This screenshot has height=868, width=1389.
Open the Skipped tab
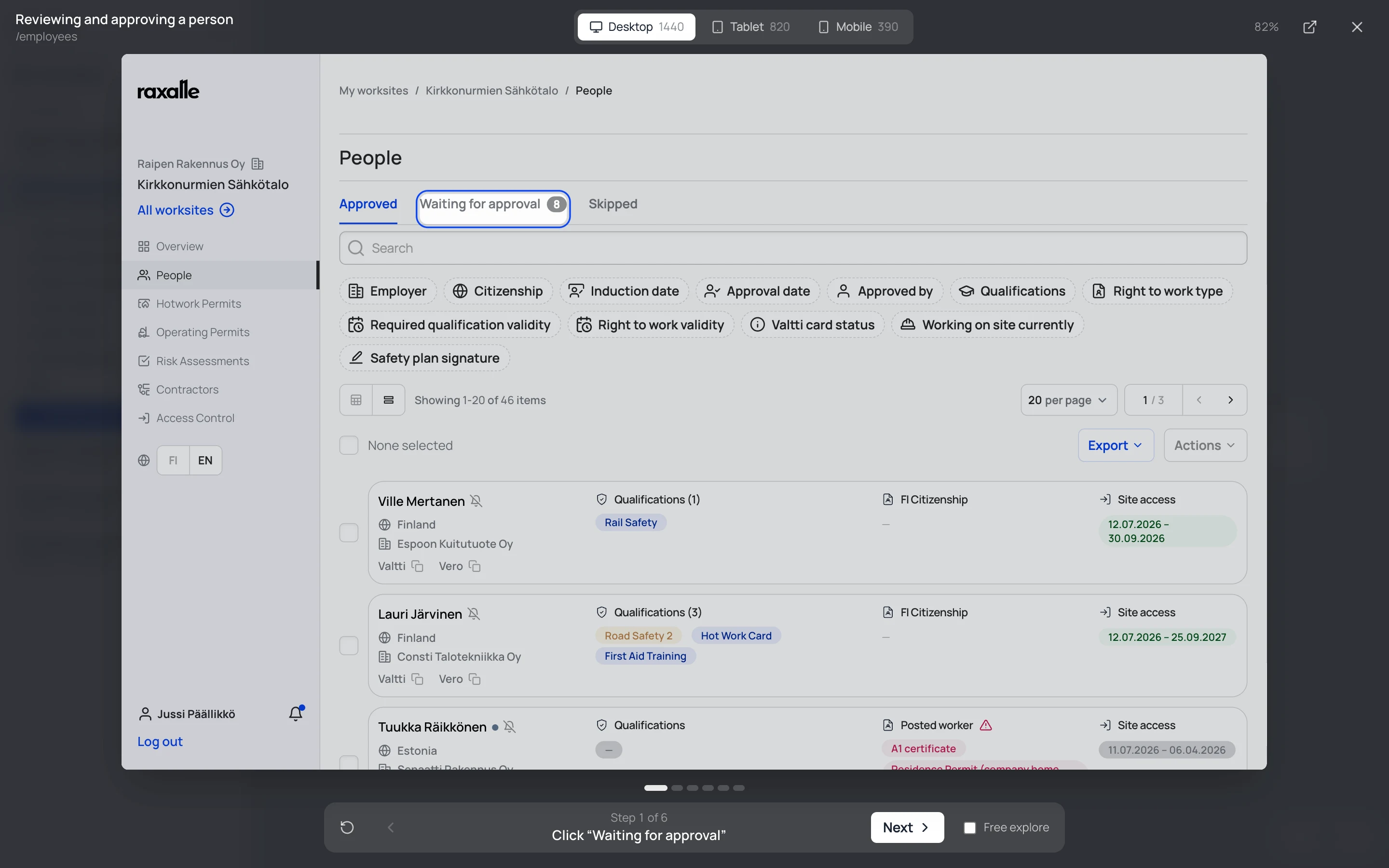point(613,204)
